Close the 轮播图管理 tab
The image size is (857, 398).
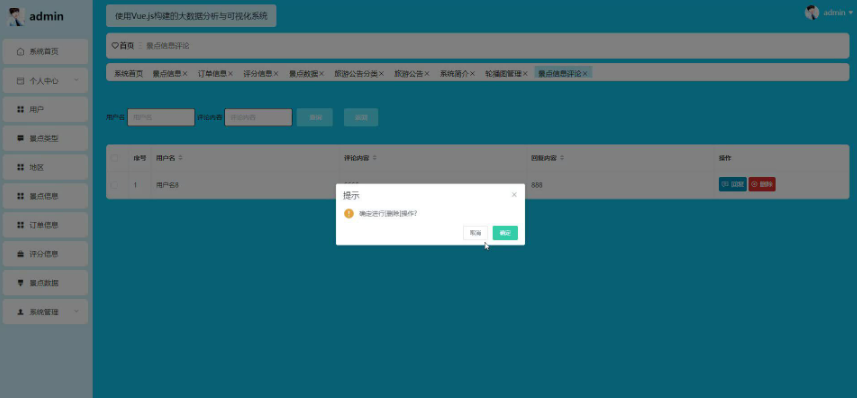click(x=525, y=73)
